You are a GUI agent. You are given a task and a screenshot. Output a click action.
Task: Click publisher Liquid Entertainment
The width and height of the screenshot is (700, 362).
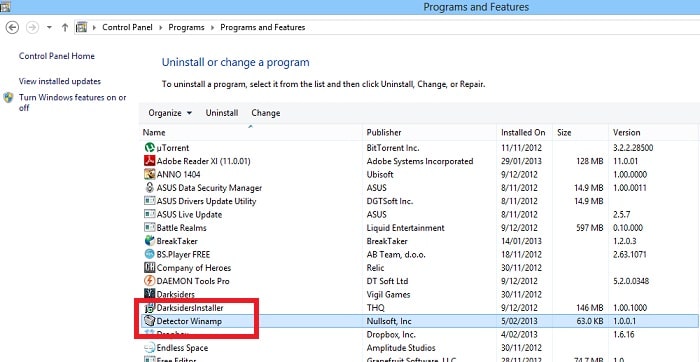click(405, 228)
